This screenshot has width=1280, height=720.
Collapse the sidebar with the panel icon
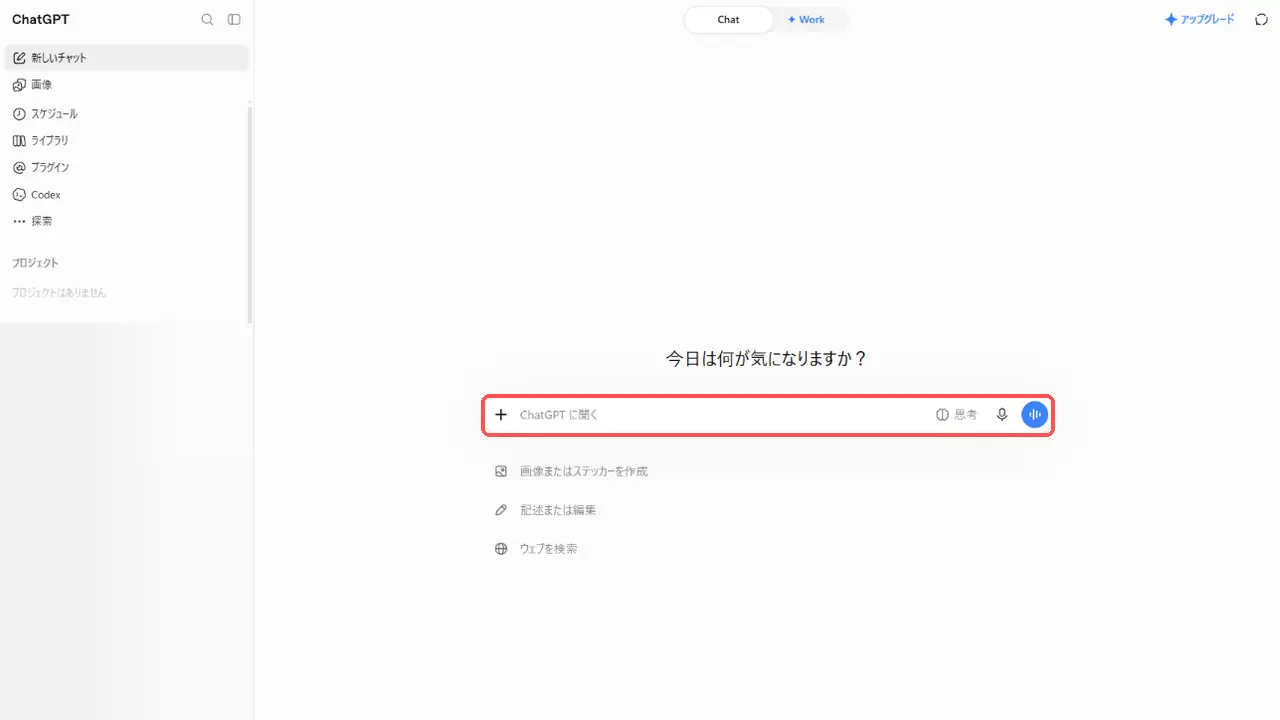[234, 19]
